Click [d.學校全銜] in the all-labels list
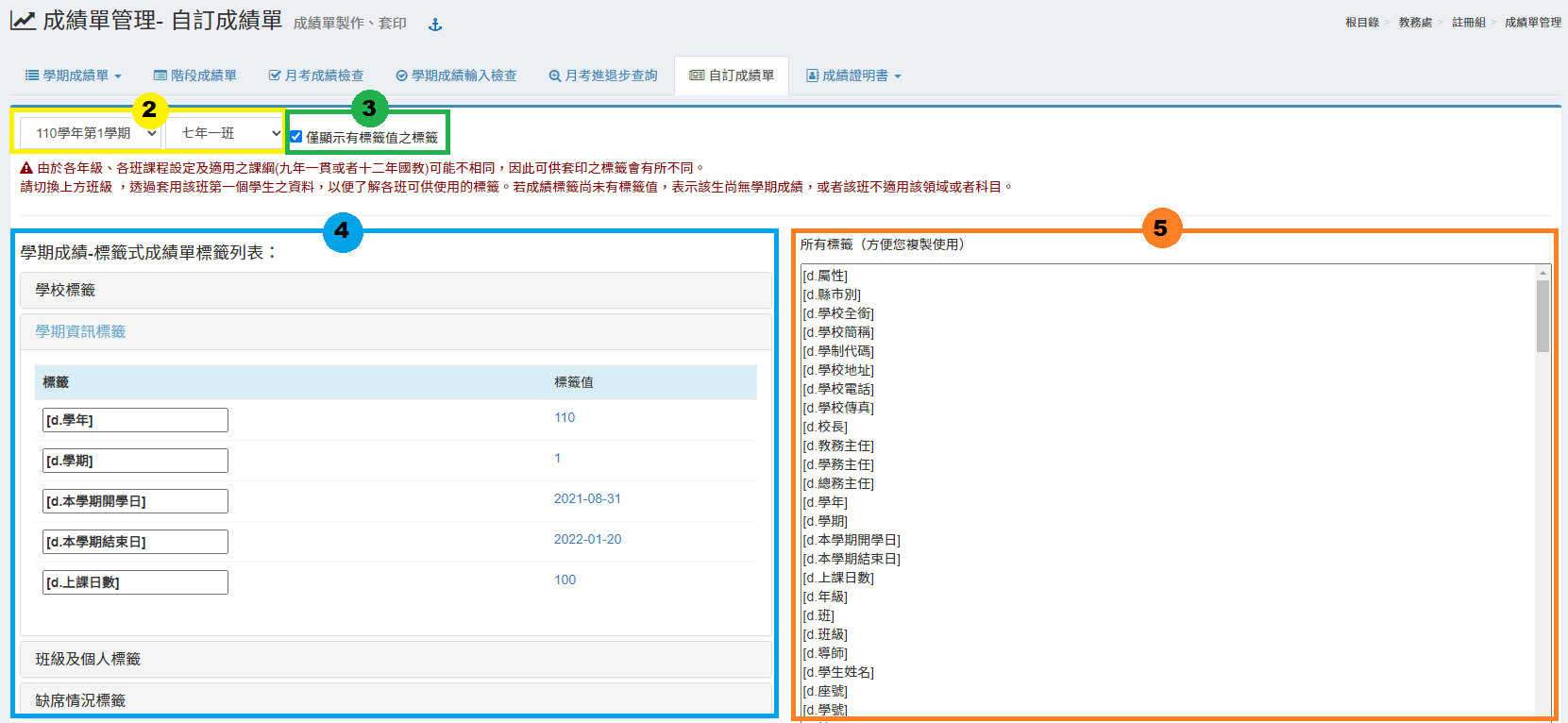 pyautogui.click(x=838, y=313)
